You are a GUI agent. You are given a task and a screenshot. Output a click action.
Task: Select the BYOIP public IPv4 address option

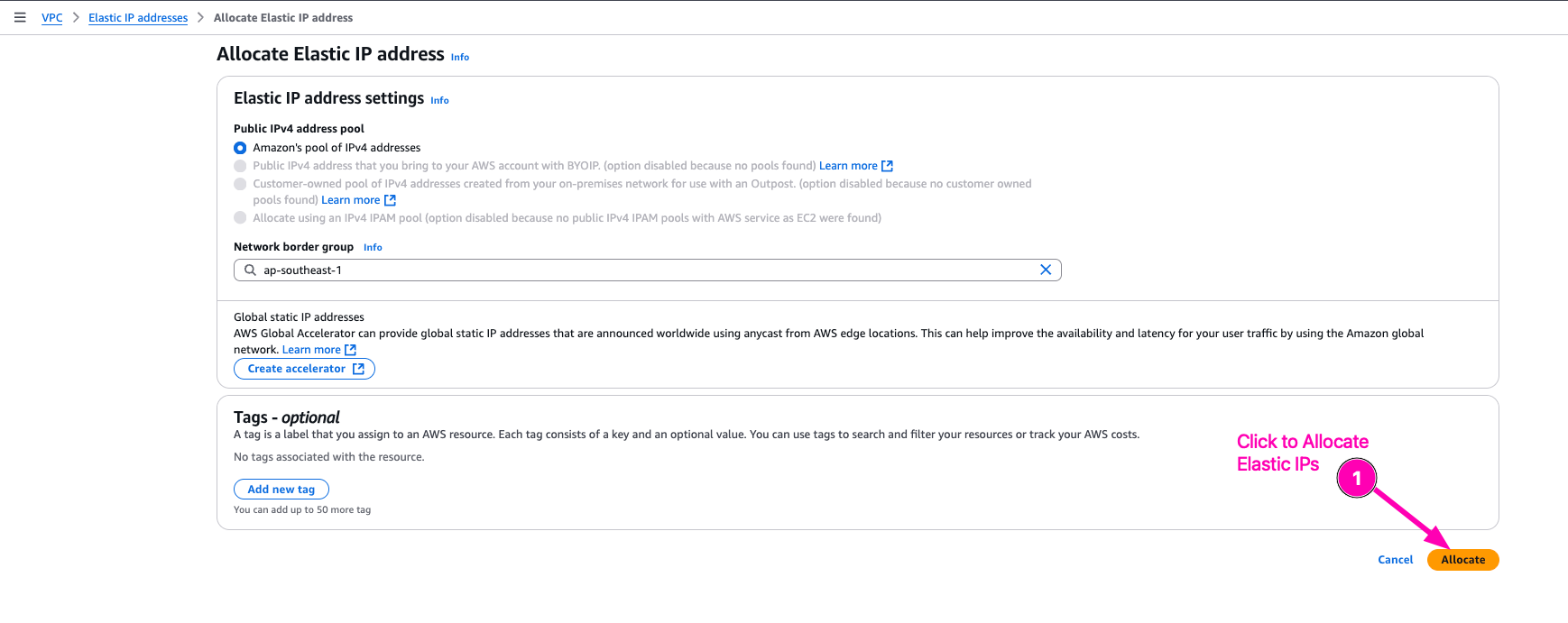pos(240,166)
